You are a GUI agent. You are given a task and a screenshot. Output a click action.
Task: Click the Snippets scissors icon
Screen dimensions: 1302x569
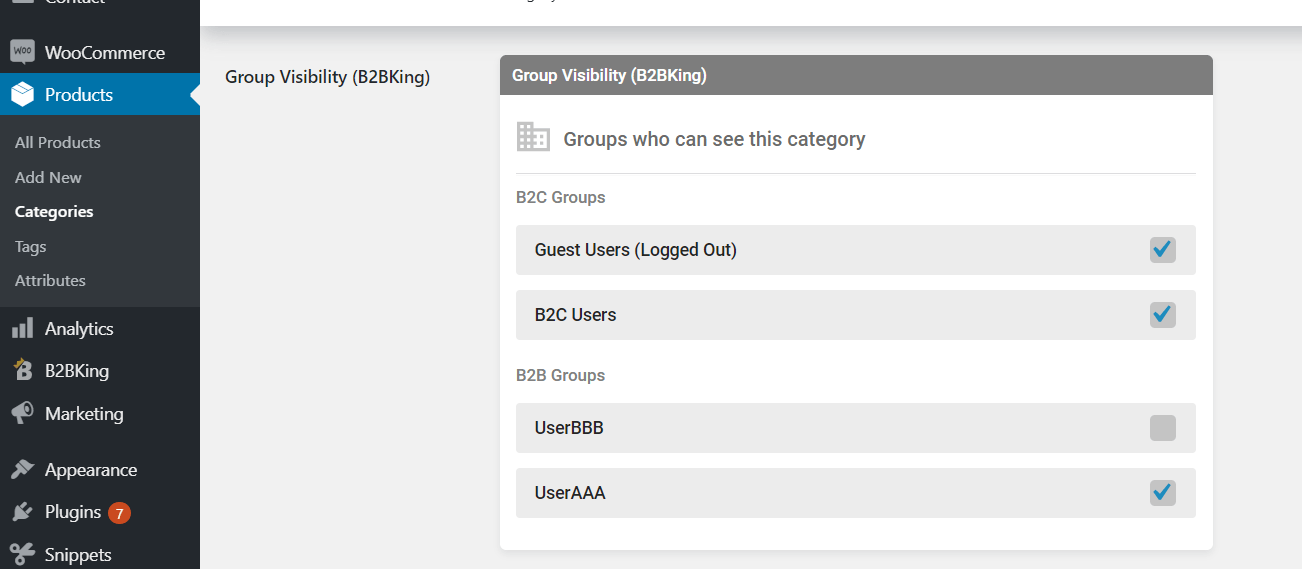22,554
